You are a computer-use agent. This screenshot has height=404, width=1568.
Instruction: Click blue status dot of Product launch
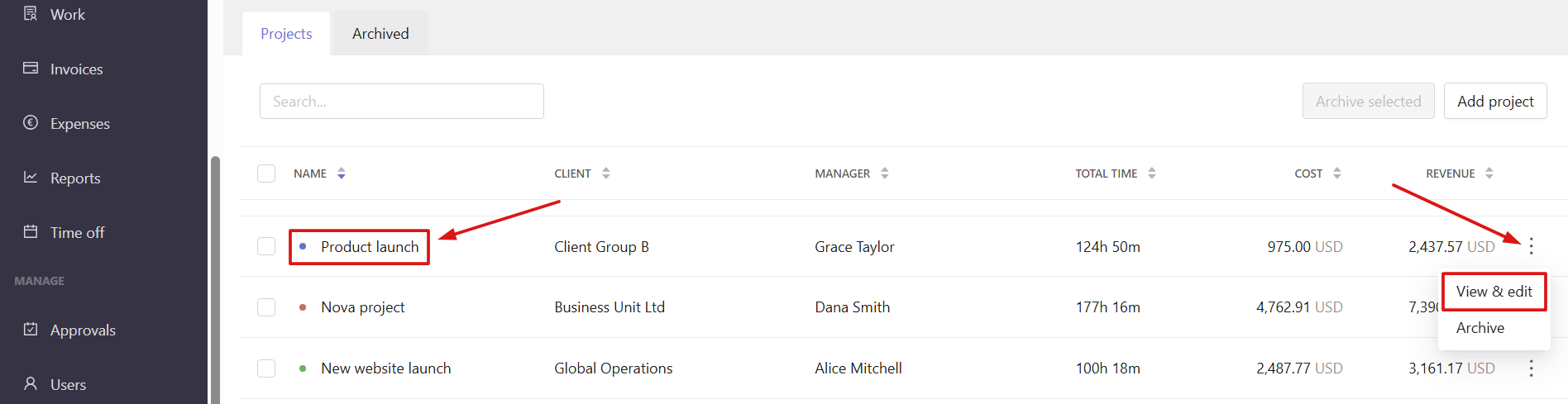tap(303, 246)
